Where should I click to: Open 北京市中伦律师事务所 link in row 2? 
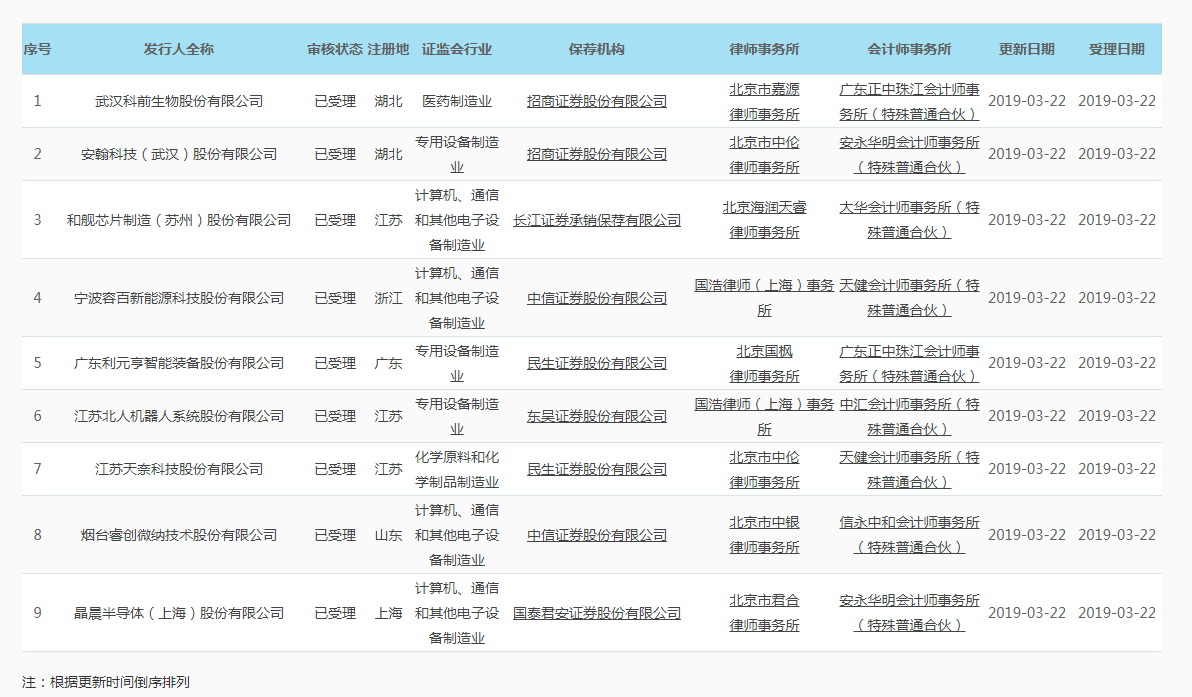tap(764, 154)
